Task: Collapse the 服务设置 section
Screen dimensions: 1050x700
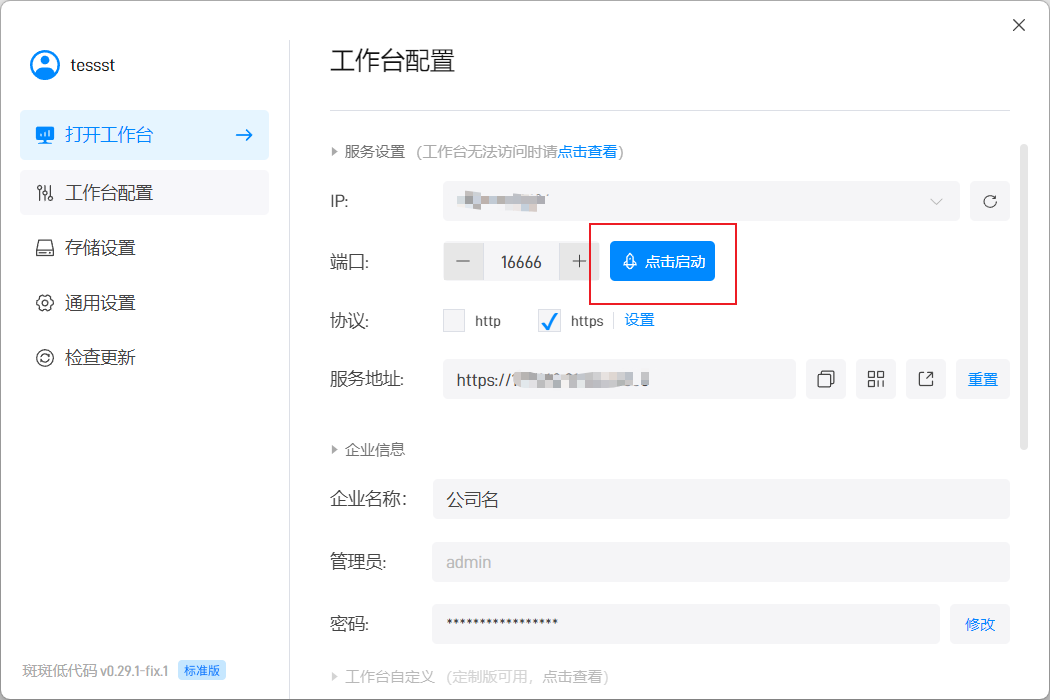Action: click(x=336, y=152)
